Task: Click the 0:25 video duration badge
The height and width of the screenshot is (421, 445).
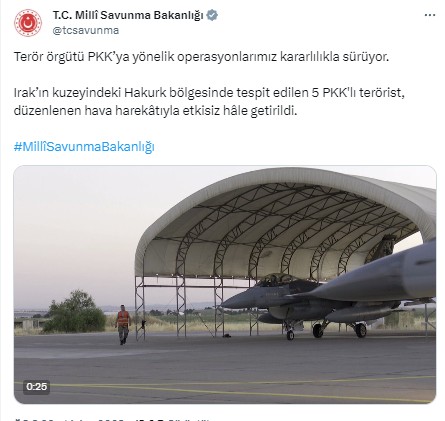Action: [37, 387]
